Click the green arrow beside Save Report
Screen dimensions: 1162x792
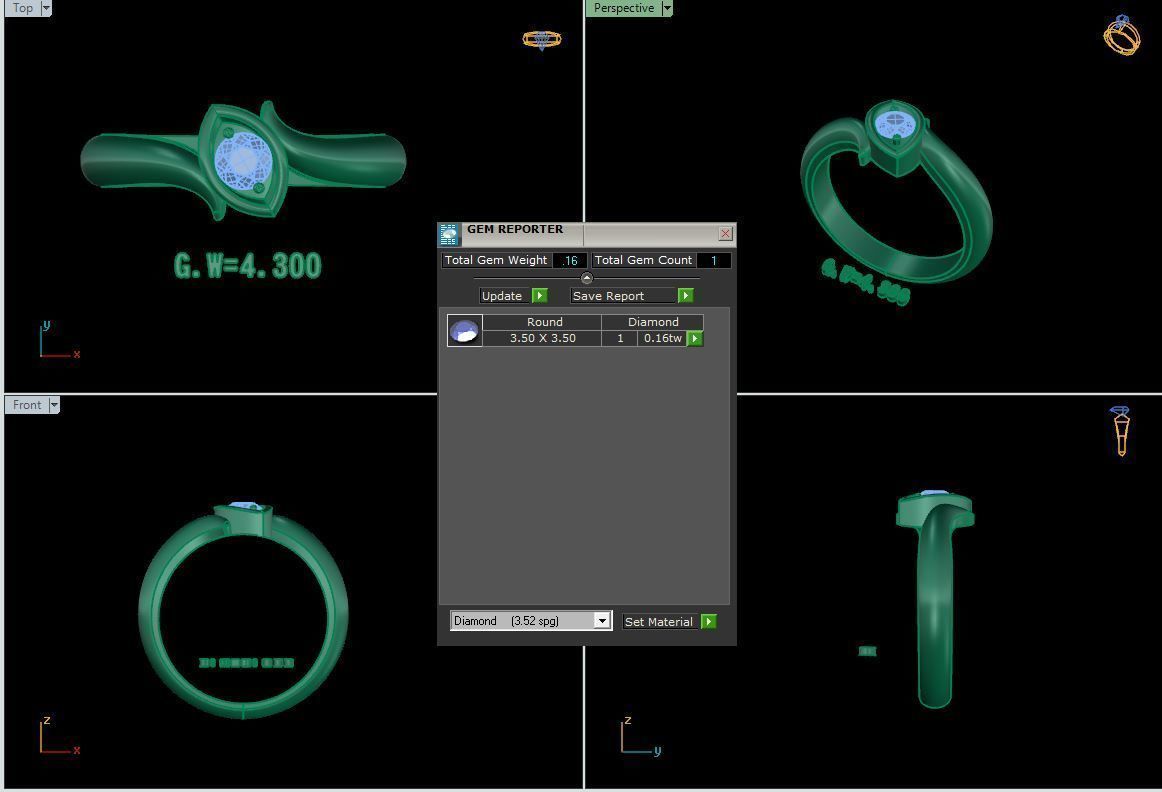coord(685,296)
